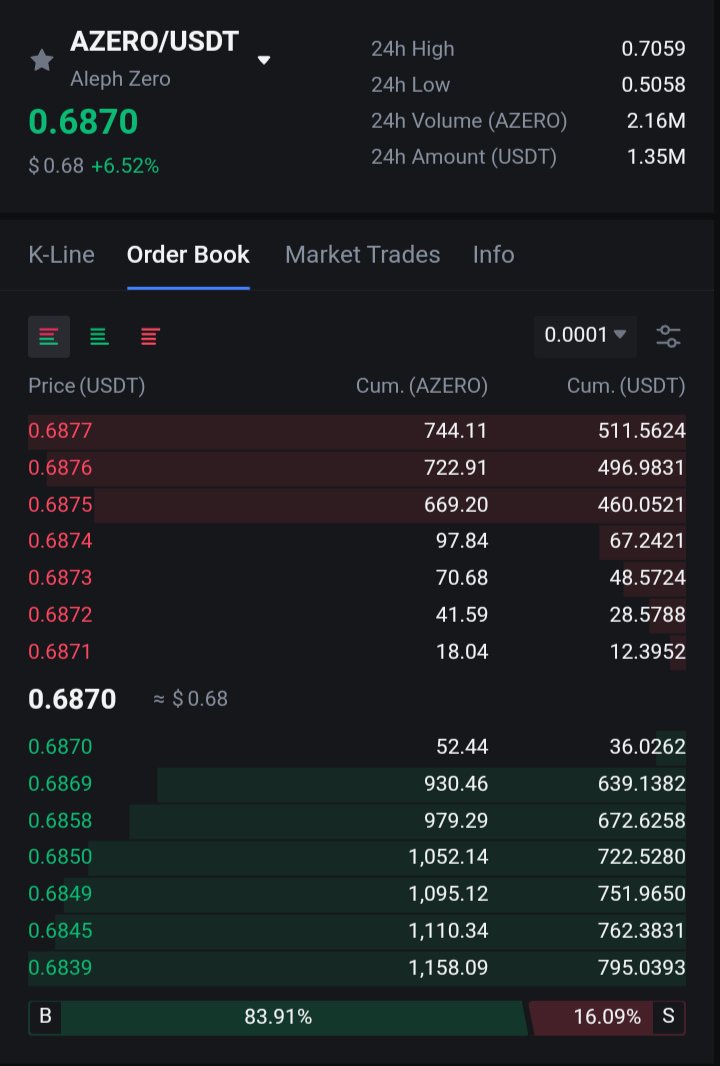Click cumulative USDT value 511.5624
Screen dimensions: 720x1066
[x=641, y=430]
